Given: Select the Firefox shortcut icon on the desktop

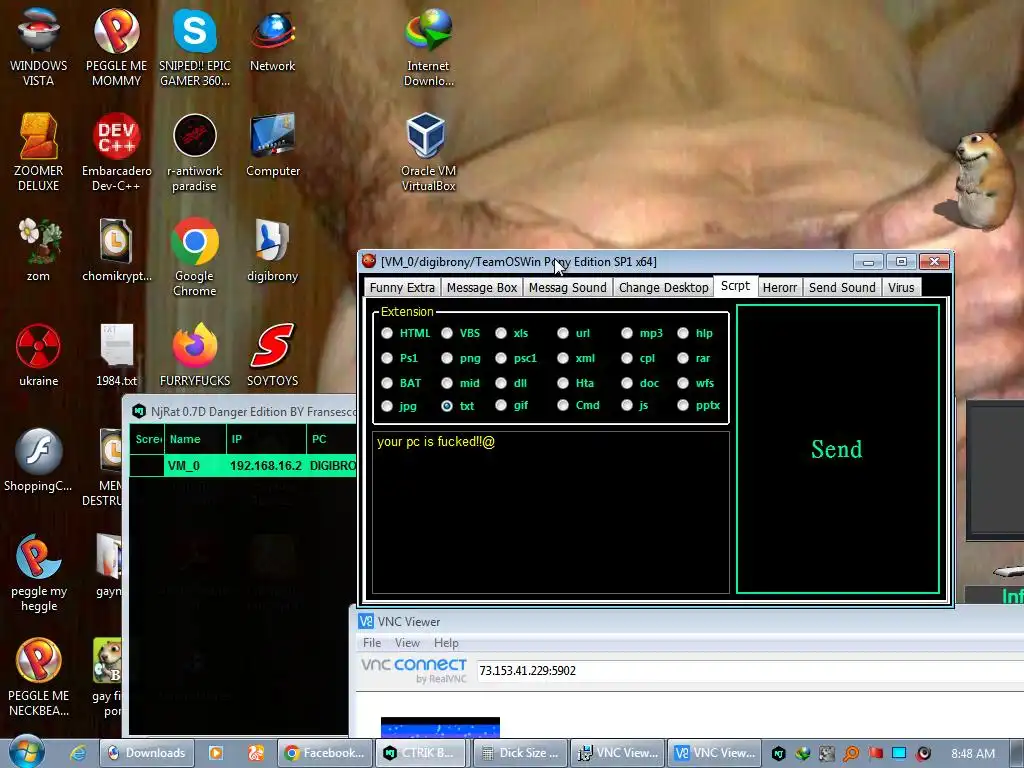Looking at the screenshot, I should click(x=195, y=355).
